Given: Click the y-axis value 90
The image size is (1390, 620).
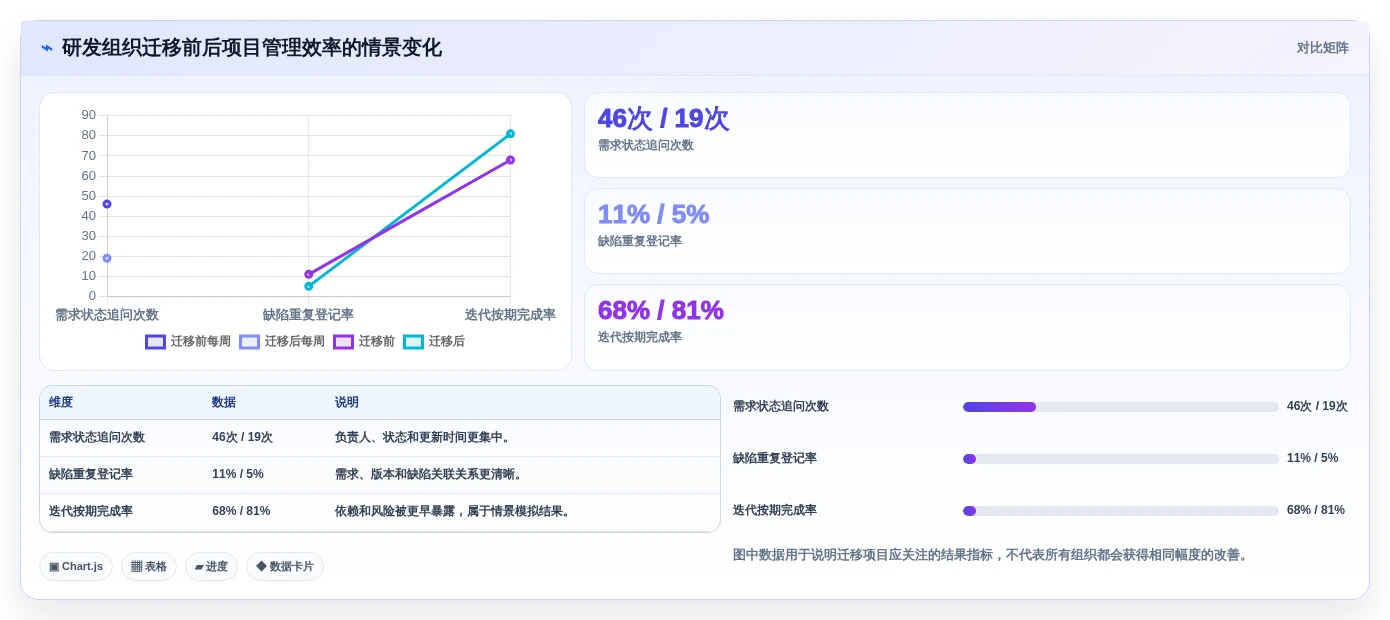Looking at the screenshot, I should click(x=89, y=115).
